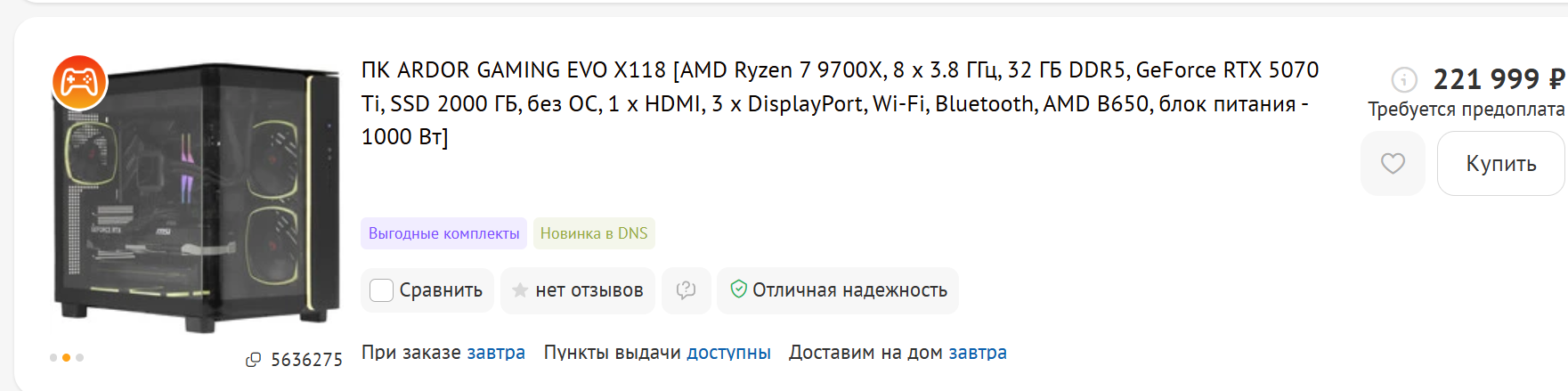
Task: Select the last gray image carousel dot
Action: click(80, 358)
